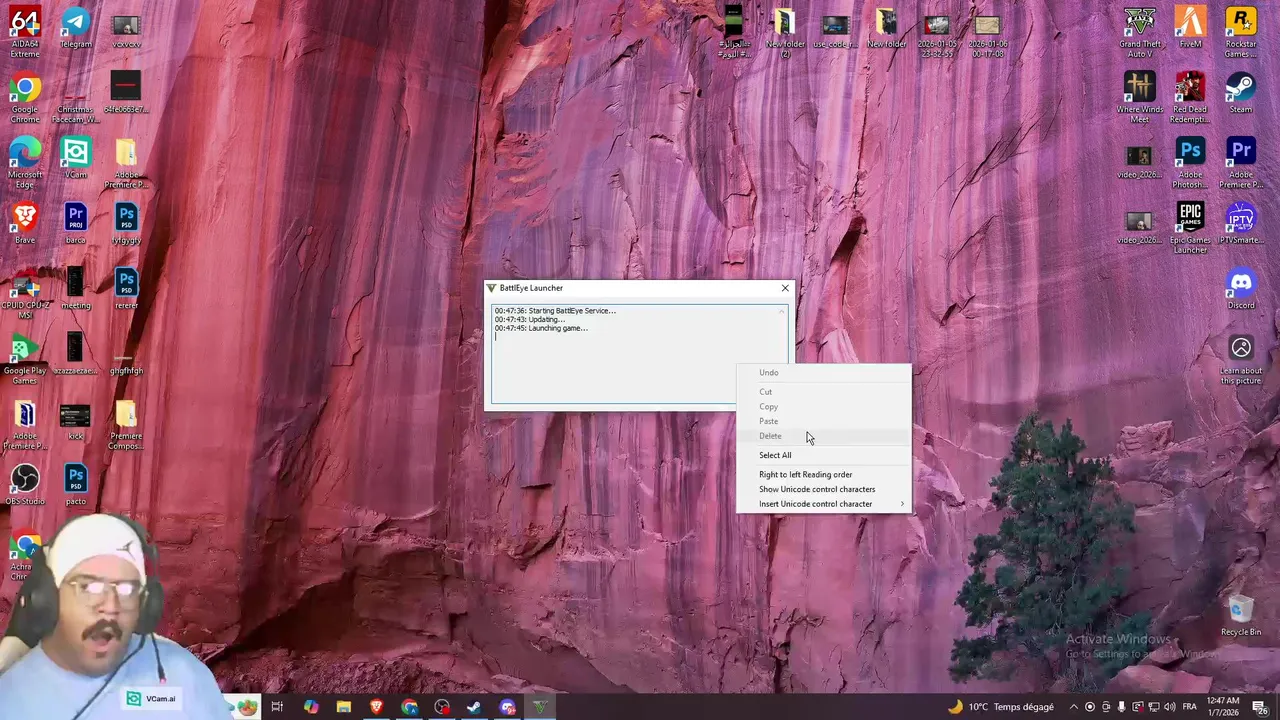Click Copy in the context menu
This screenshot has height=720, width=1280.
click(x=824, y=406)
